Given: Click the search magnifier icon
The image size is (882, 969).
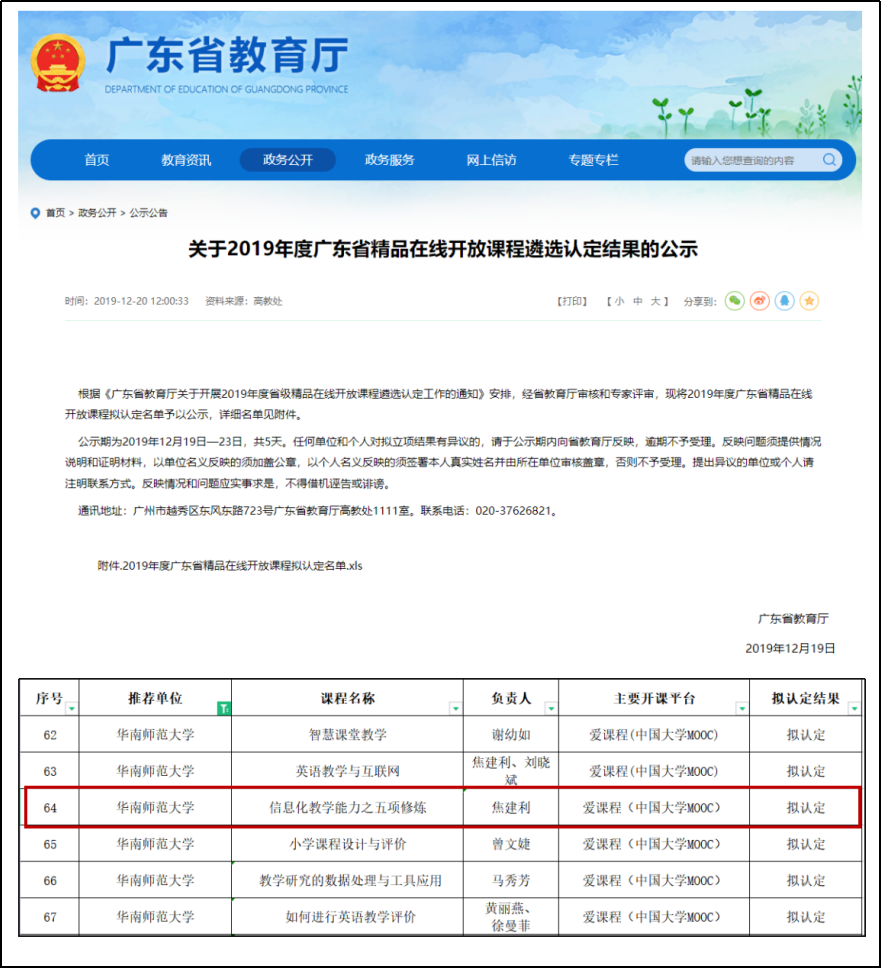Looking at the screenshot, I should 829,160.
